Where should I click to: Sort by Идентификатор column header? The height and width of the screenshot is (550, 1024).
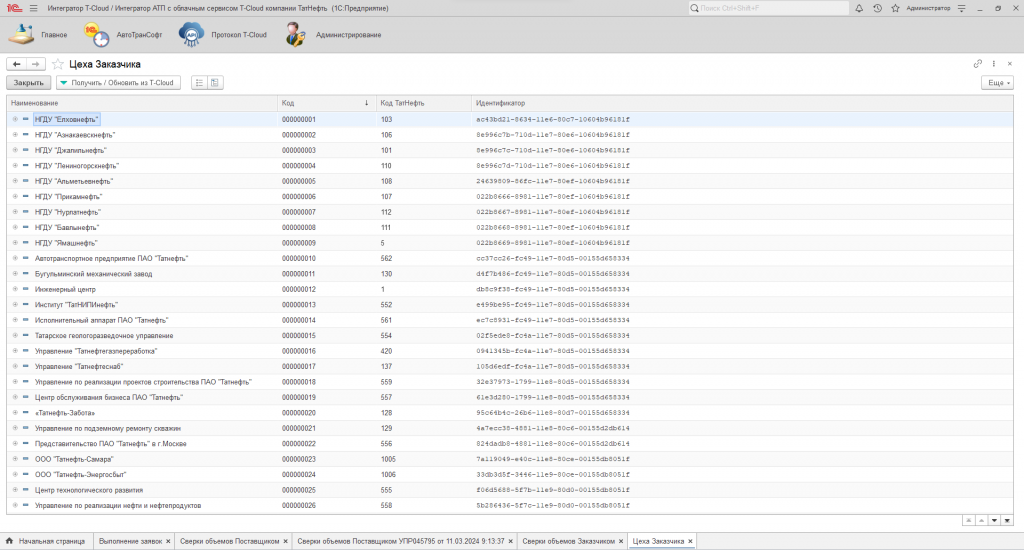point(742,103)
